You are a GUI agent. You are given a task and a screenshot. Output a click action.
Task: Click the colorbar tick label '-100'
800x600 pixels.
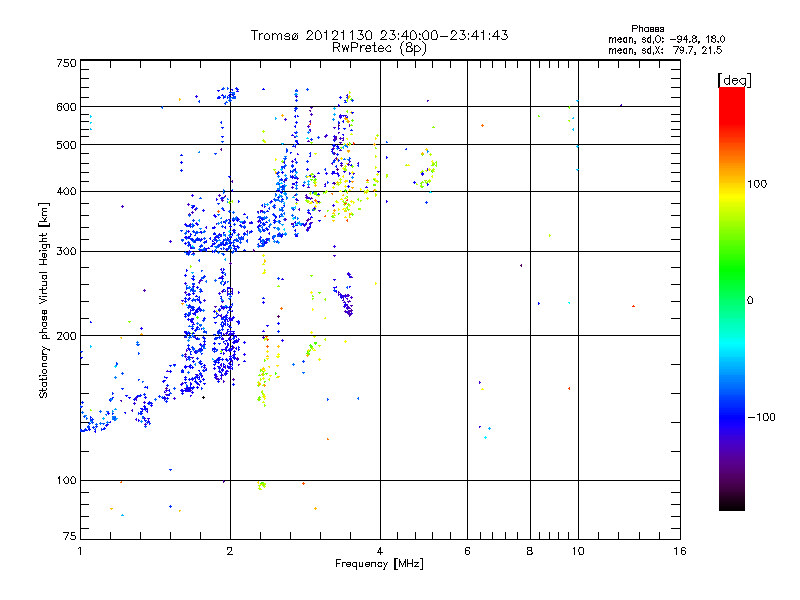761,417
